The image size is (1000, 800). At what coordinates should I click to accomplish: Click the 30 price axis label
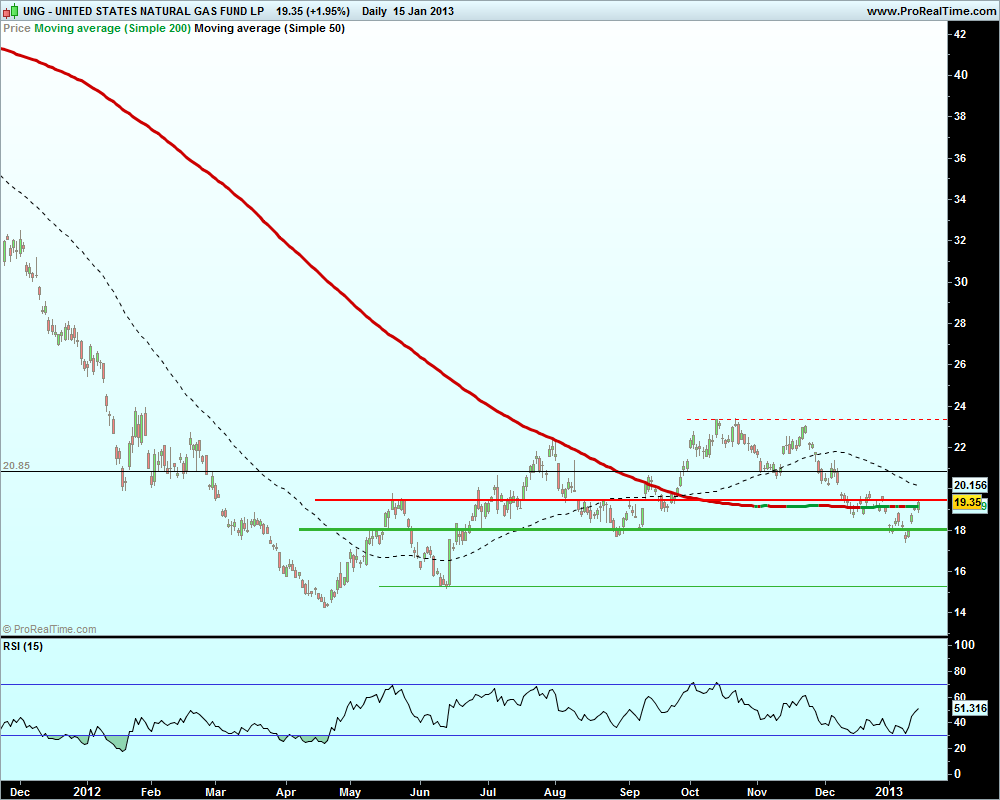[x=960, y=282]
